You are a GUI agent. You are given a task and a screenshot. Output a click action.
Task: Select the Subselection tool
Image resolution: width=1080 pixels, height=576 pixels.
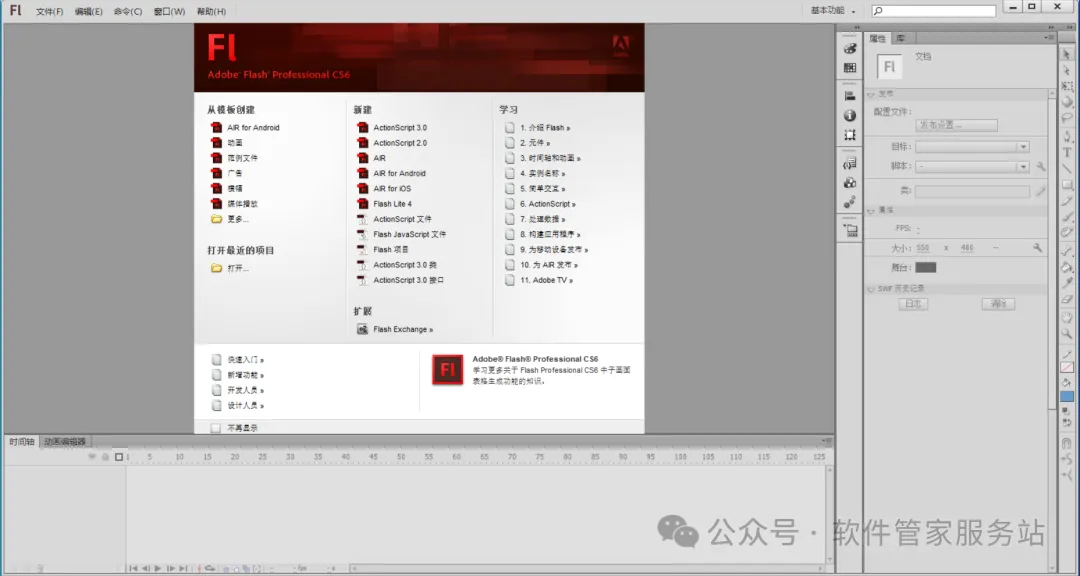(x=1067, y=70)
